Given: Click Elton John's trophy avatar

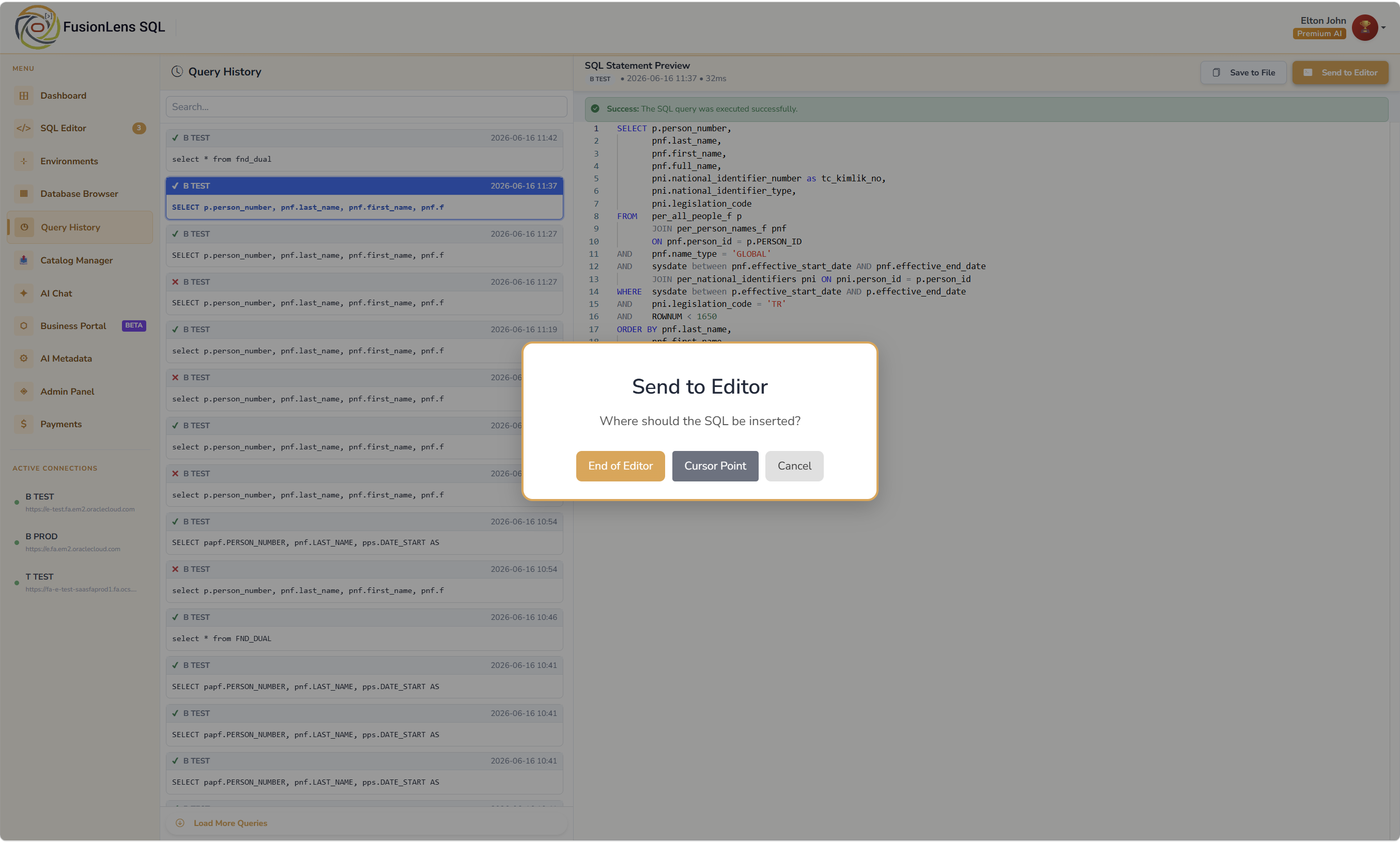Looking at the screenshot, I should (1365, 27).
